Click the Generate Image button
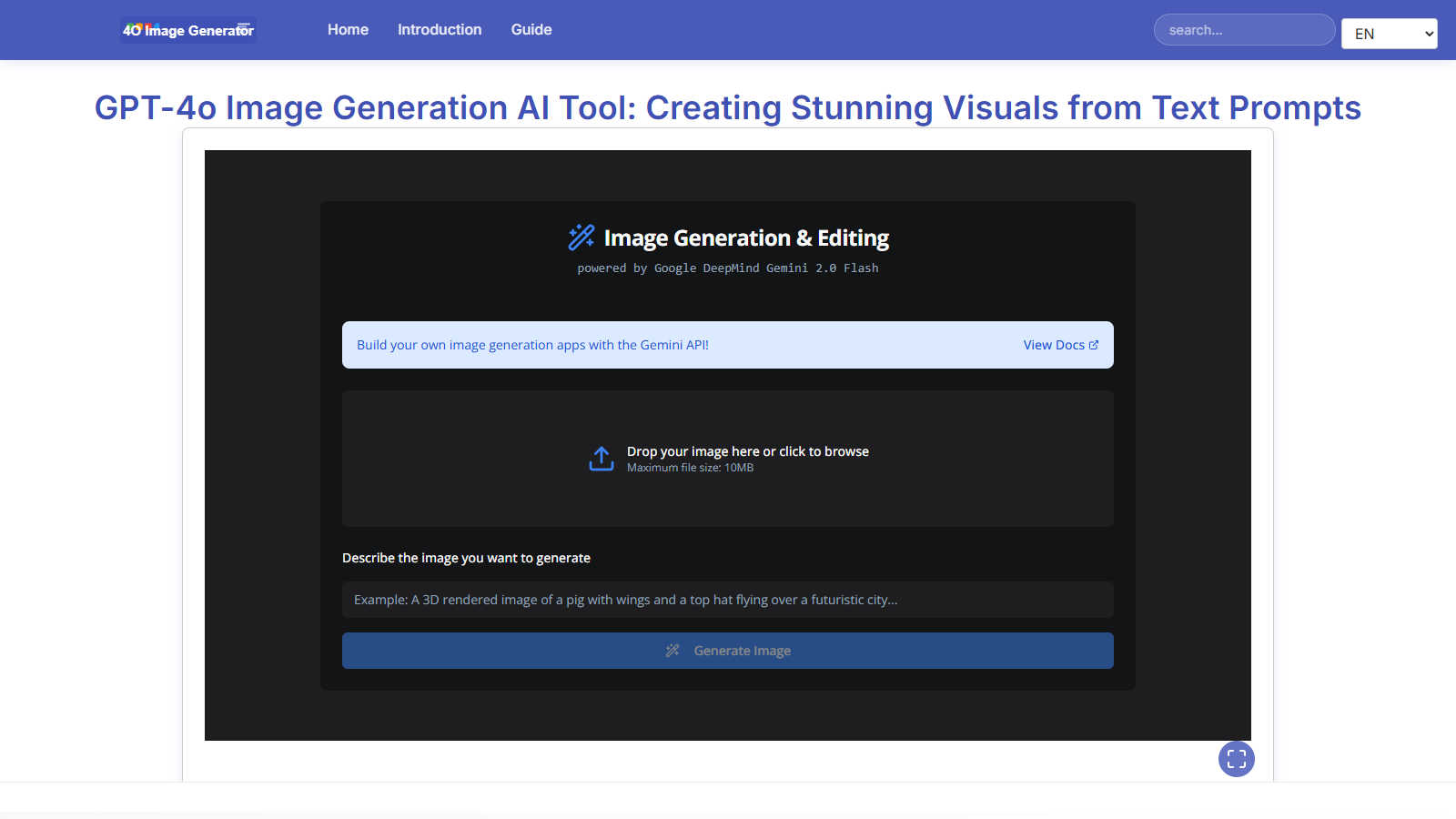The image size is (1456, 819). tap(728, 651)
